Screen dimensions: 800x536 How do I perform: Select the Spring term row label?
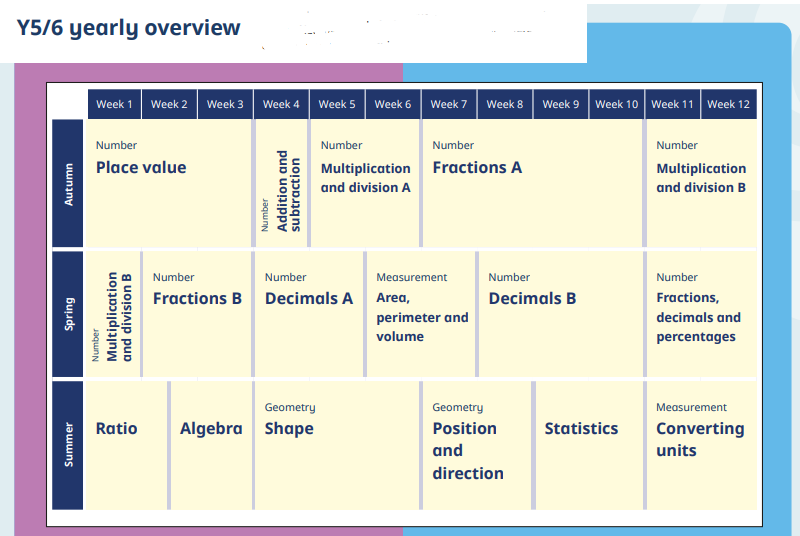coord(68,314)
